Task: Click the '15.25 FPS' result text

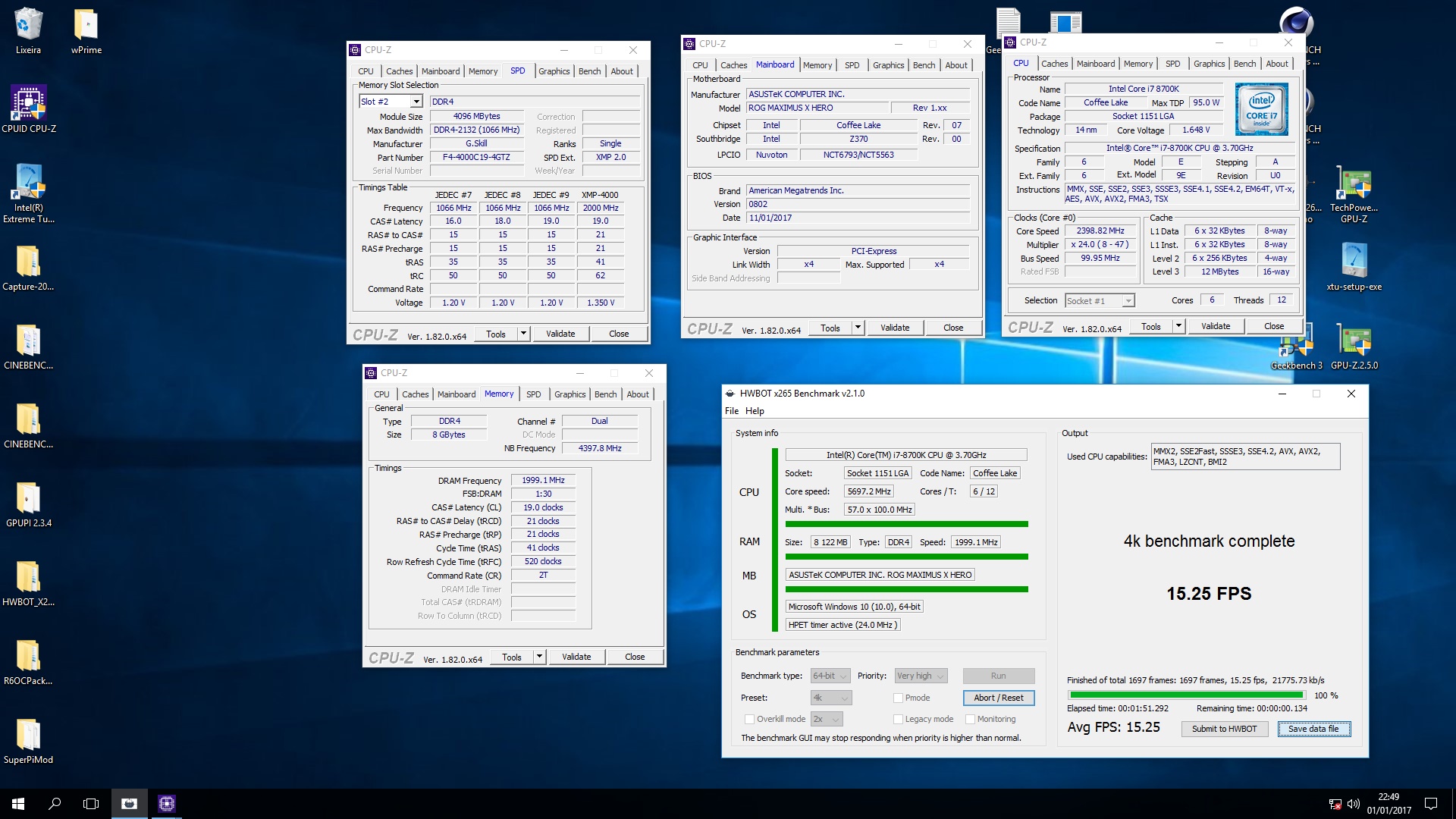Action: (x=1209, y=593)
